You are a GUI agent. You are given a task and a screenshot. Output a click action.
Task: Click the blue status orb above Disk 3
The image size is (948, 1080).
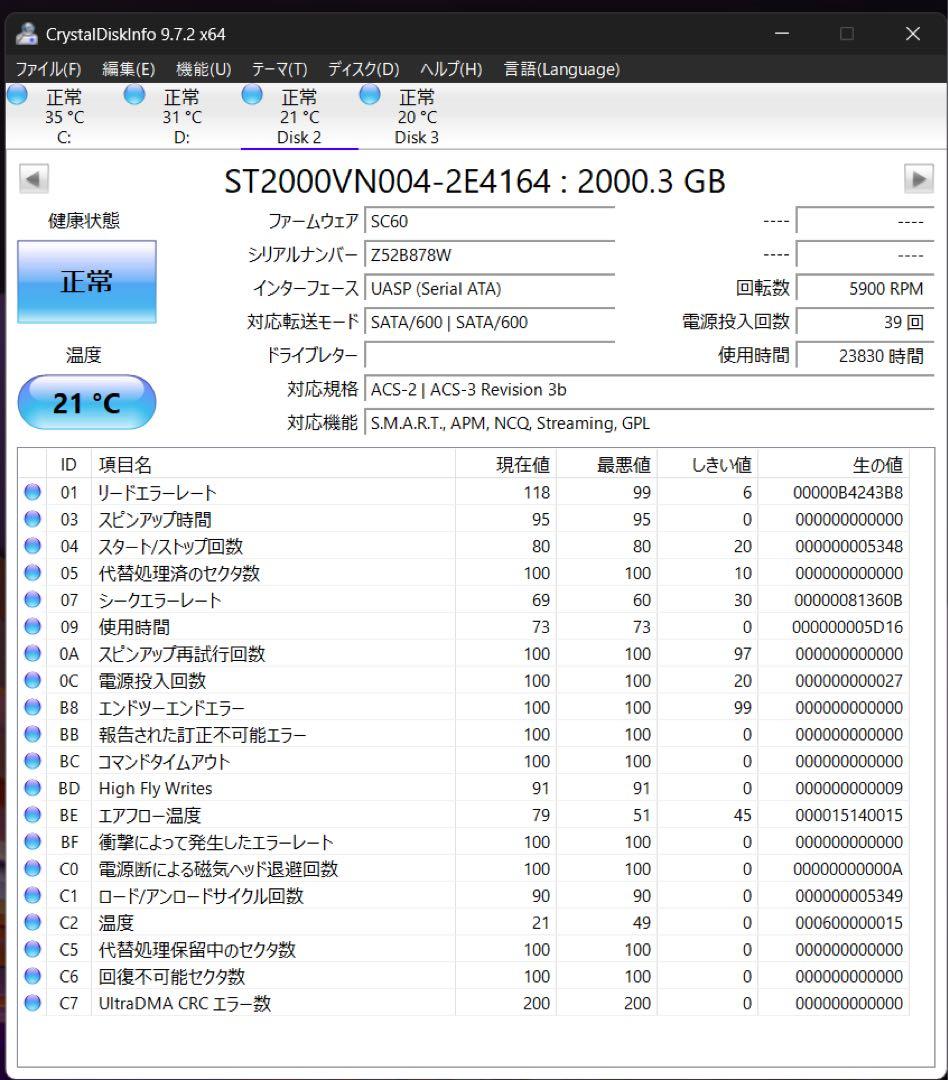pos(370,94)
